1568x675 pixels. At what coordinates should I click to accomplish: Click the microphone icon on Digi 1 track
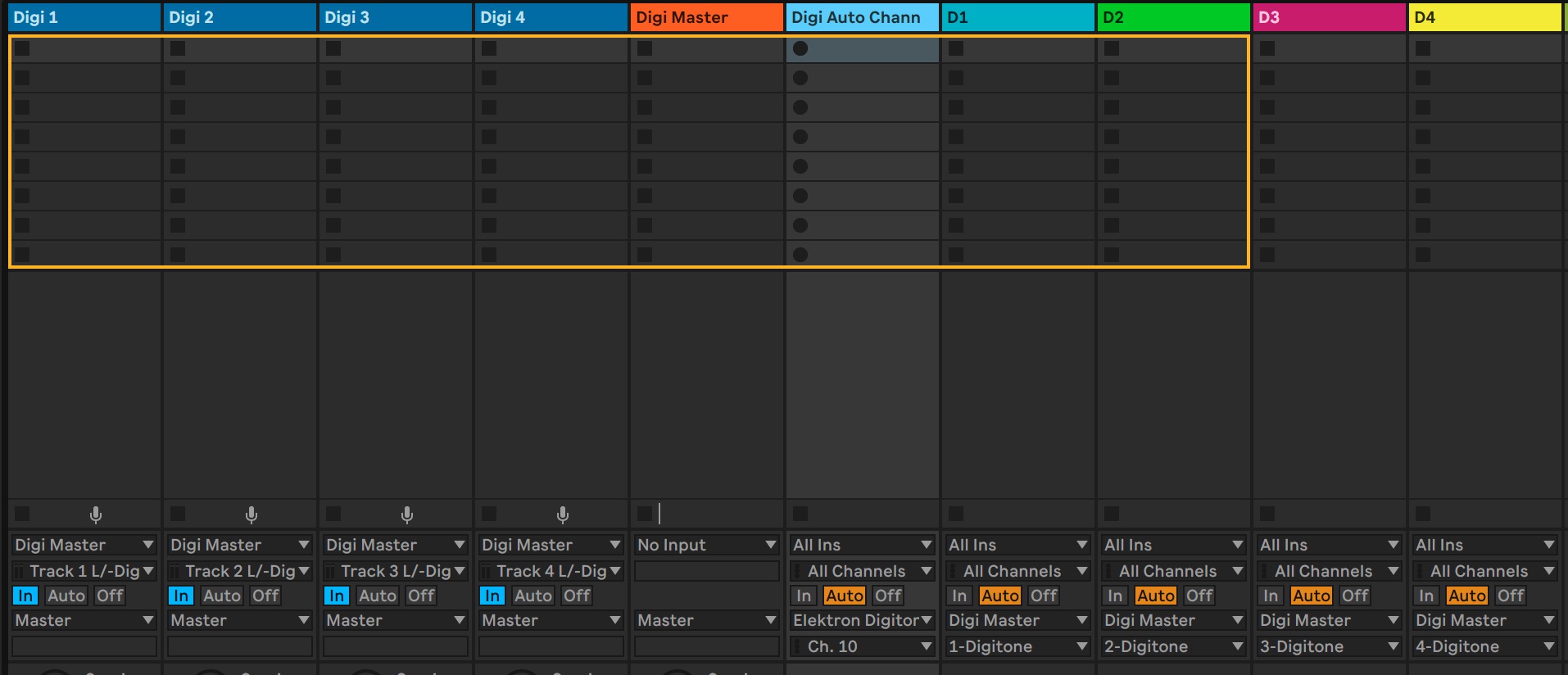click(96, 514)
